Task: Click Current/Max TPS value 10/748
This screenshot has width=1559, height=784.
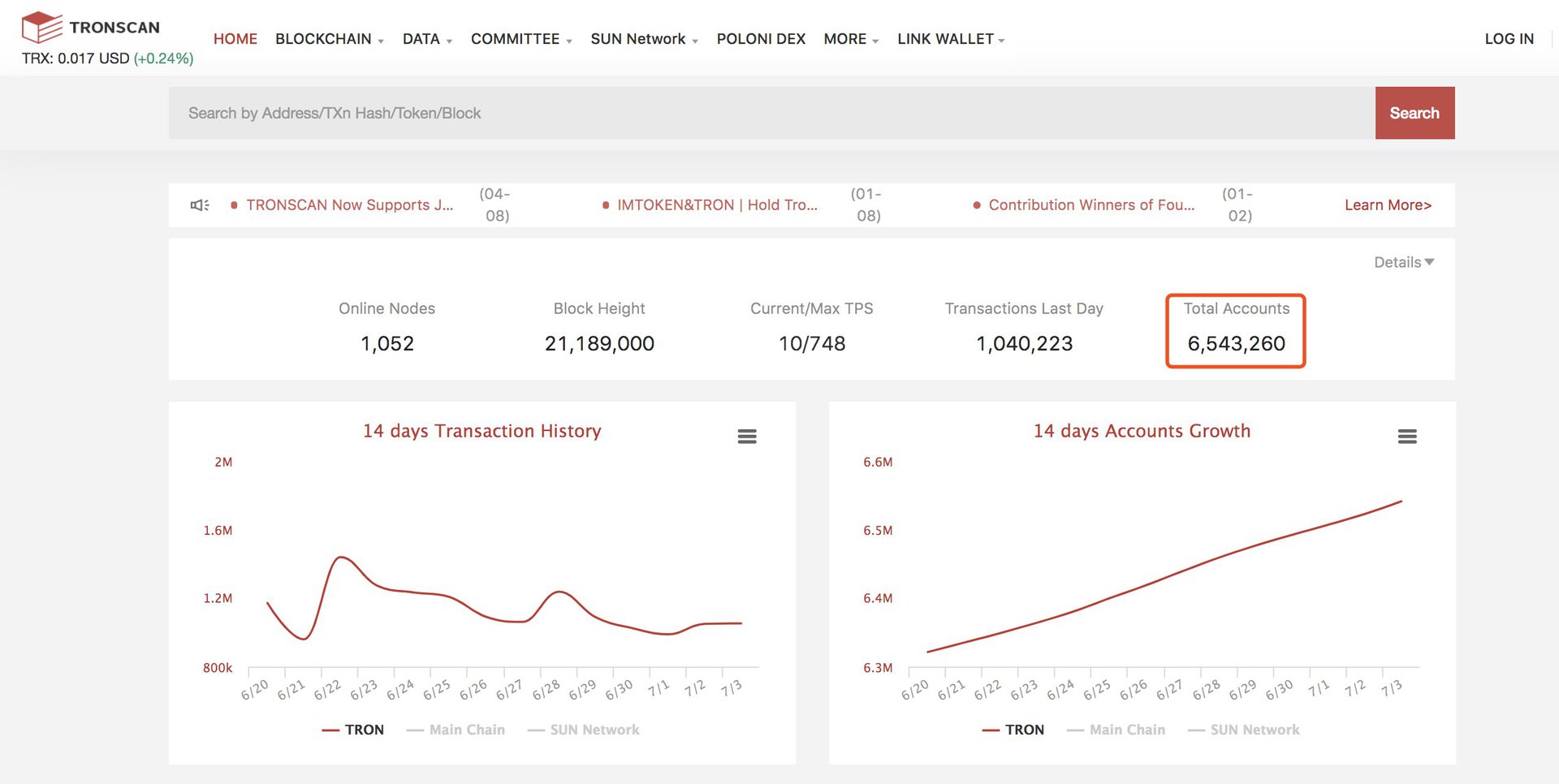Action: (812, 344)
